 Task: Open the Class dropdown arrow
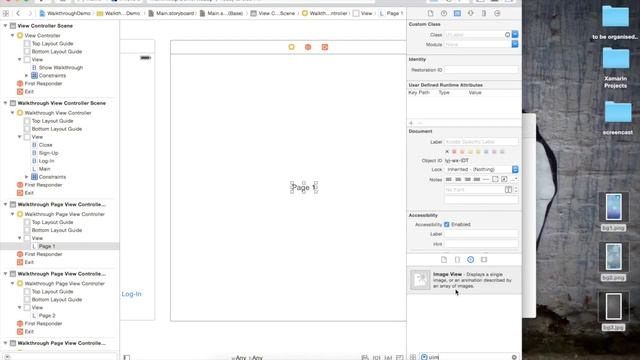tap(515, 35)
